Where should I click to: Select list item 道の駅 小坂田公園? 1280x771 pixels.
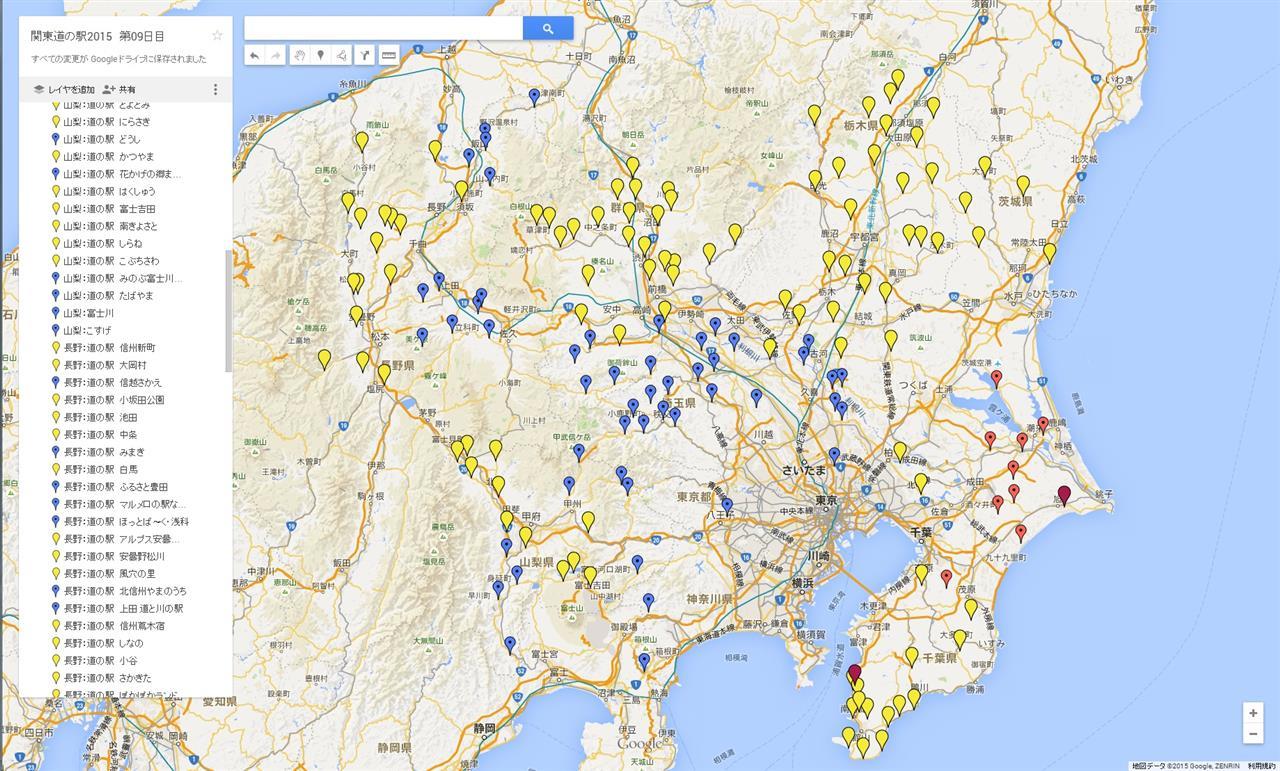click(114, 400)
